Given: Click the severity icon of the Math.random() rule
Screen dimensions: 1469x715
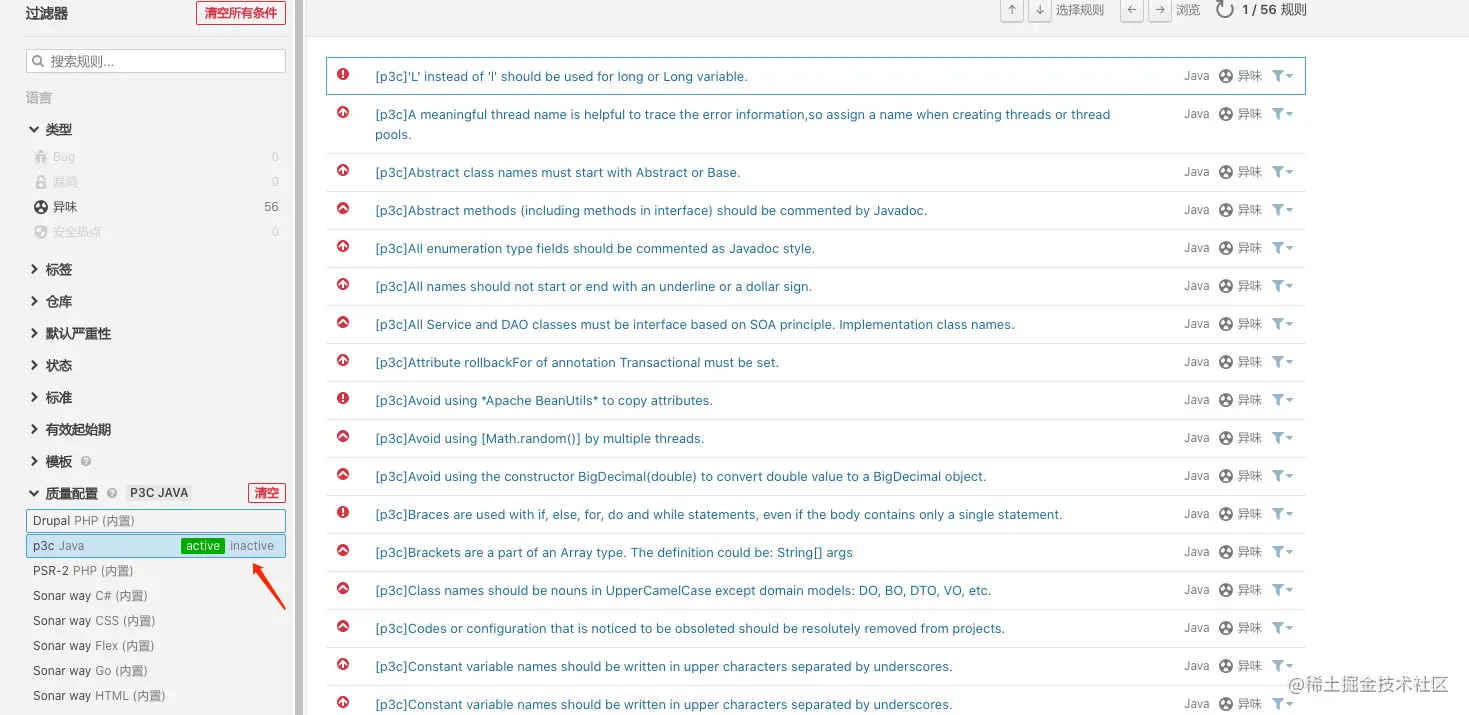Looking at the screenshot, I should coord(343,436).
